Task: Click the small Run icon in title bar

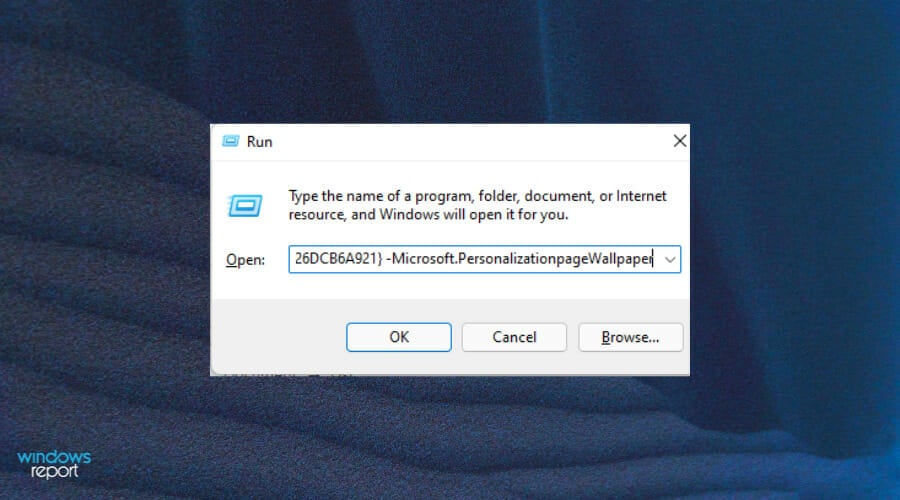Action: coord(231,141)
